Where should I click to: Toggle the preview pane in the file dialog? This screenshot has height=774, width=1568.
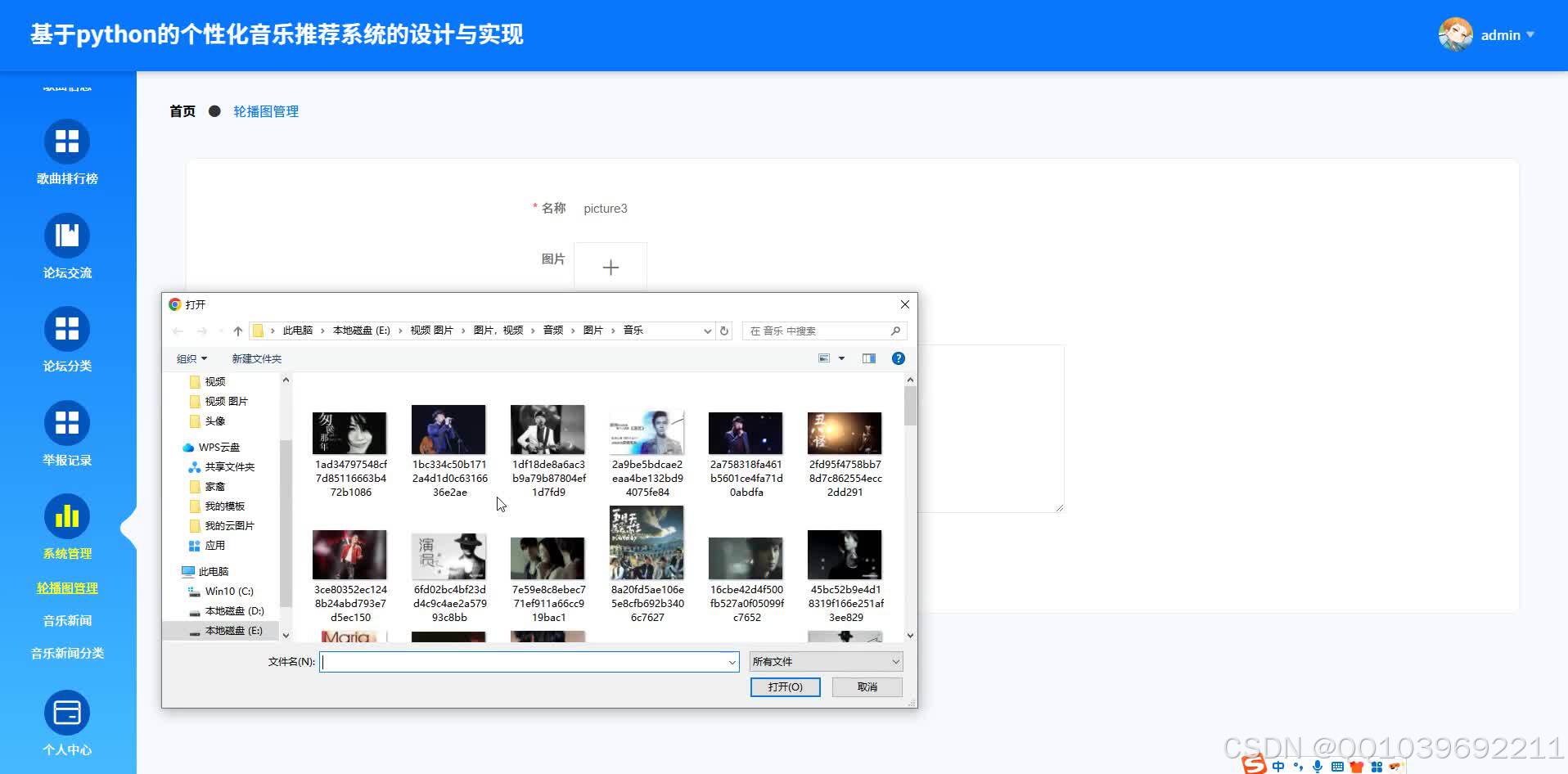pos(868,358)
